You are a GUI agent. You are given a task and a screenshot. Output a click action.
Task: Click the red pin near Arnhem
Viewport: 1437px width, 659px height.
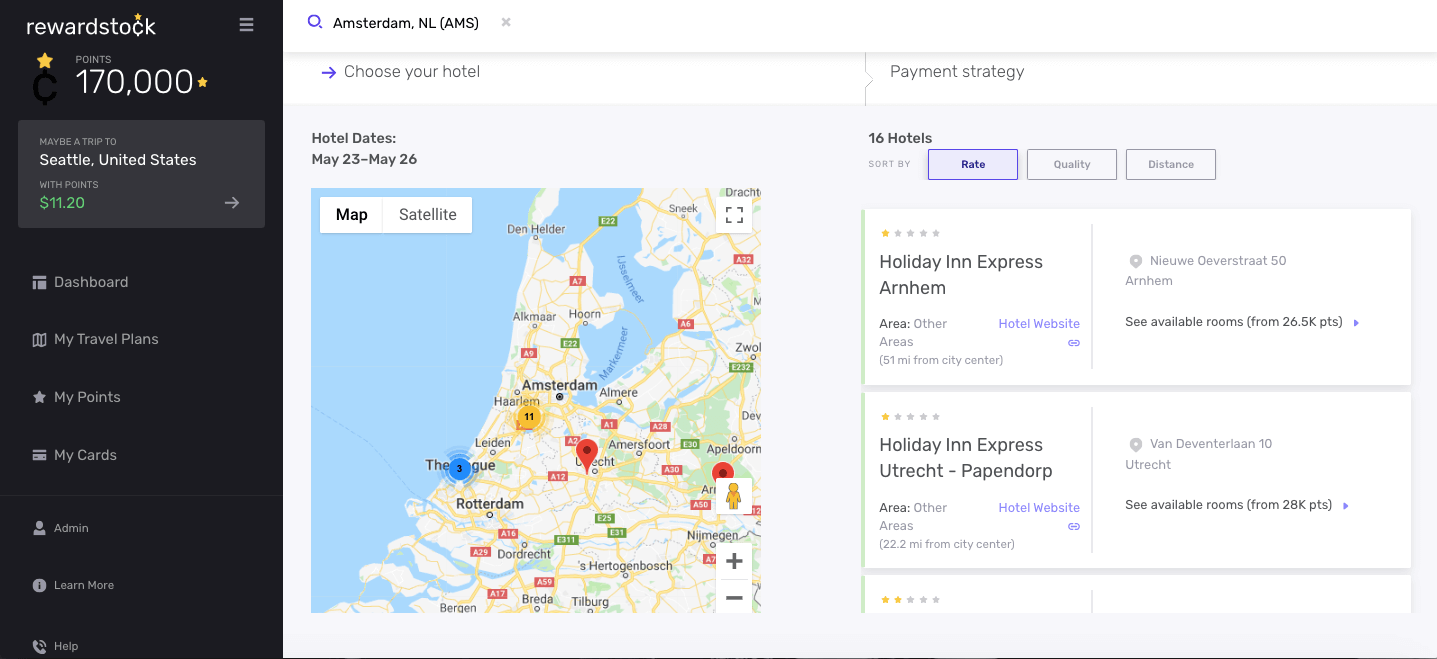(722, 472)
